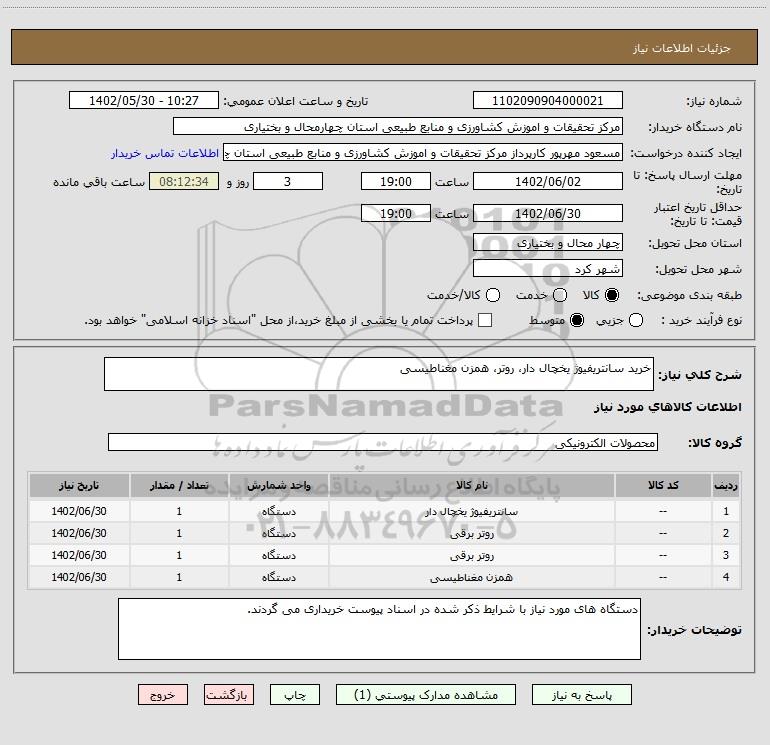Open مشاهده مدارک پیوستی (1) button

pyautogui.click(x=426, y=695)
